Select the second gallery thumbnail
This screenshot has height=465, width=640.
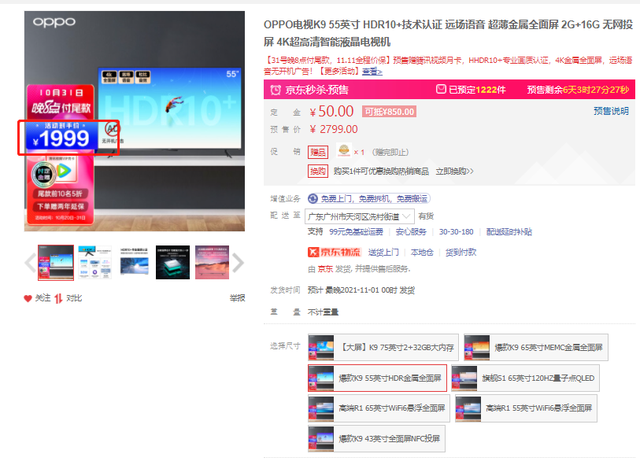[x=95, y=263]
